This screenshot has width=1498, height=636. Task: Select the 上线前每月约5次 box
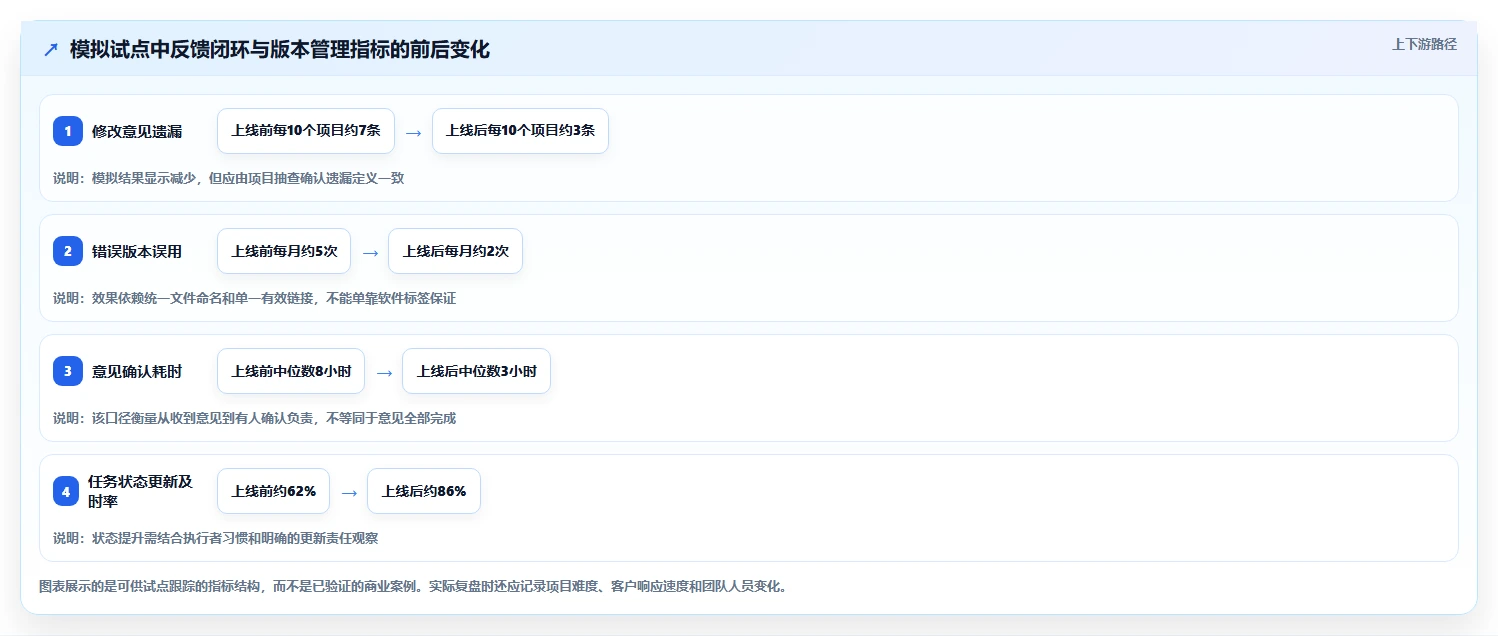pyautogui.click(x=284, y=251)
